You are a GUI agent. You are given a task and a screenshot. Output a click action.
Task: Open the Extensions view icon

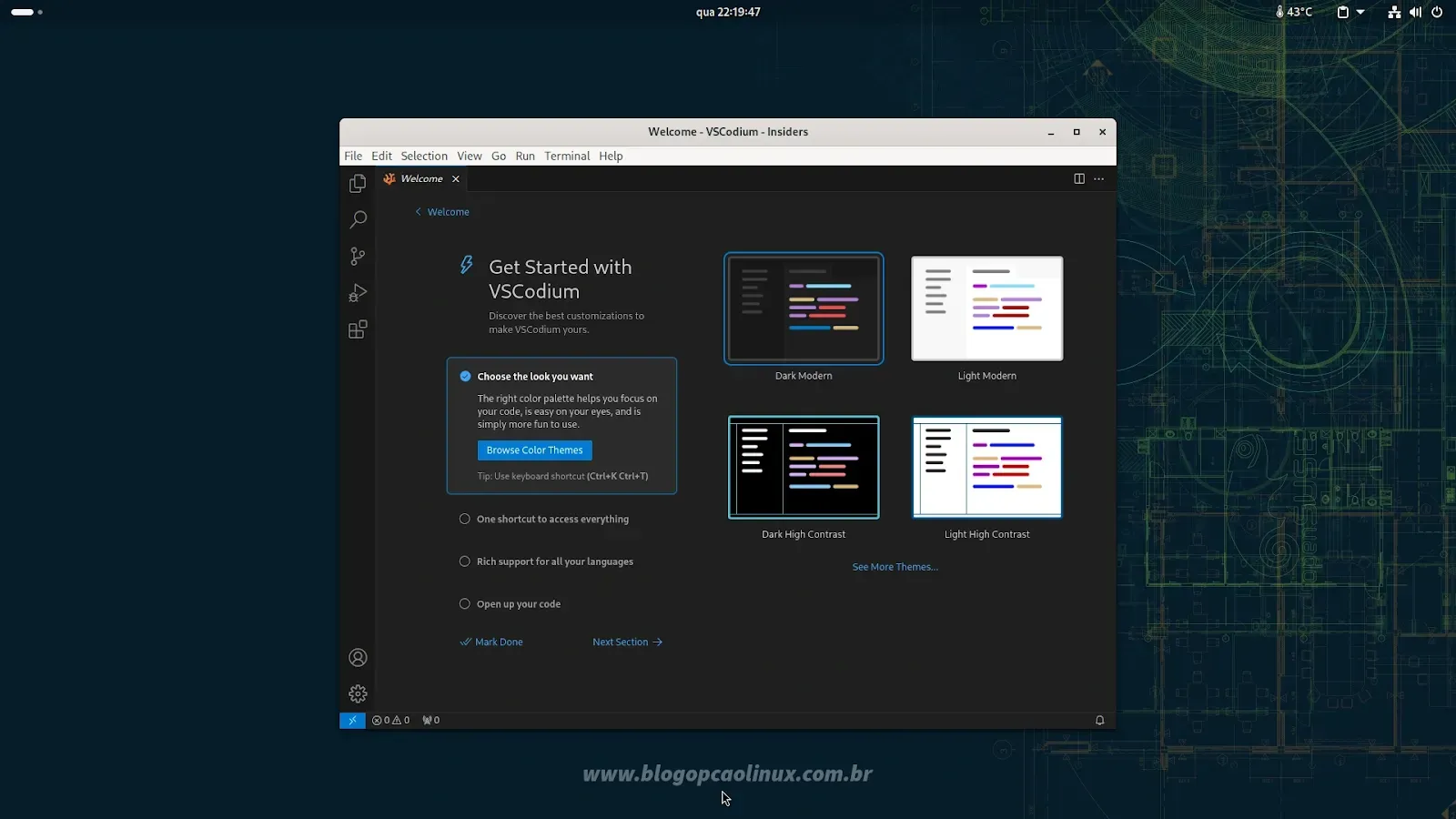358,329
